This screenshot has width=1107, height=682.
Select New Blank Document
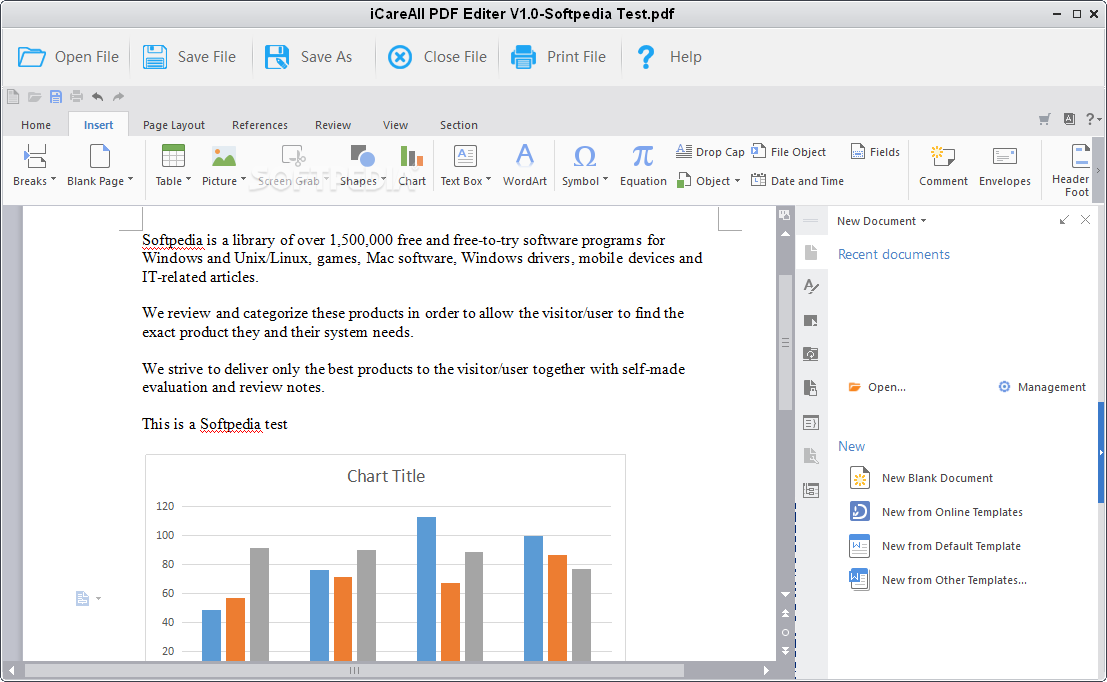click(x=921, y=478)
